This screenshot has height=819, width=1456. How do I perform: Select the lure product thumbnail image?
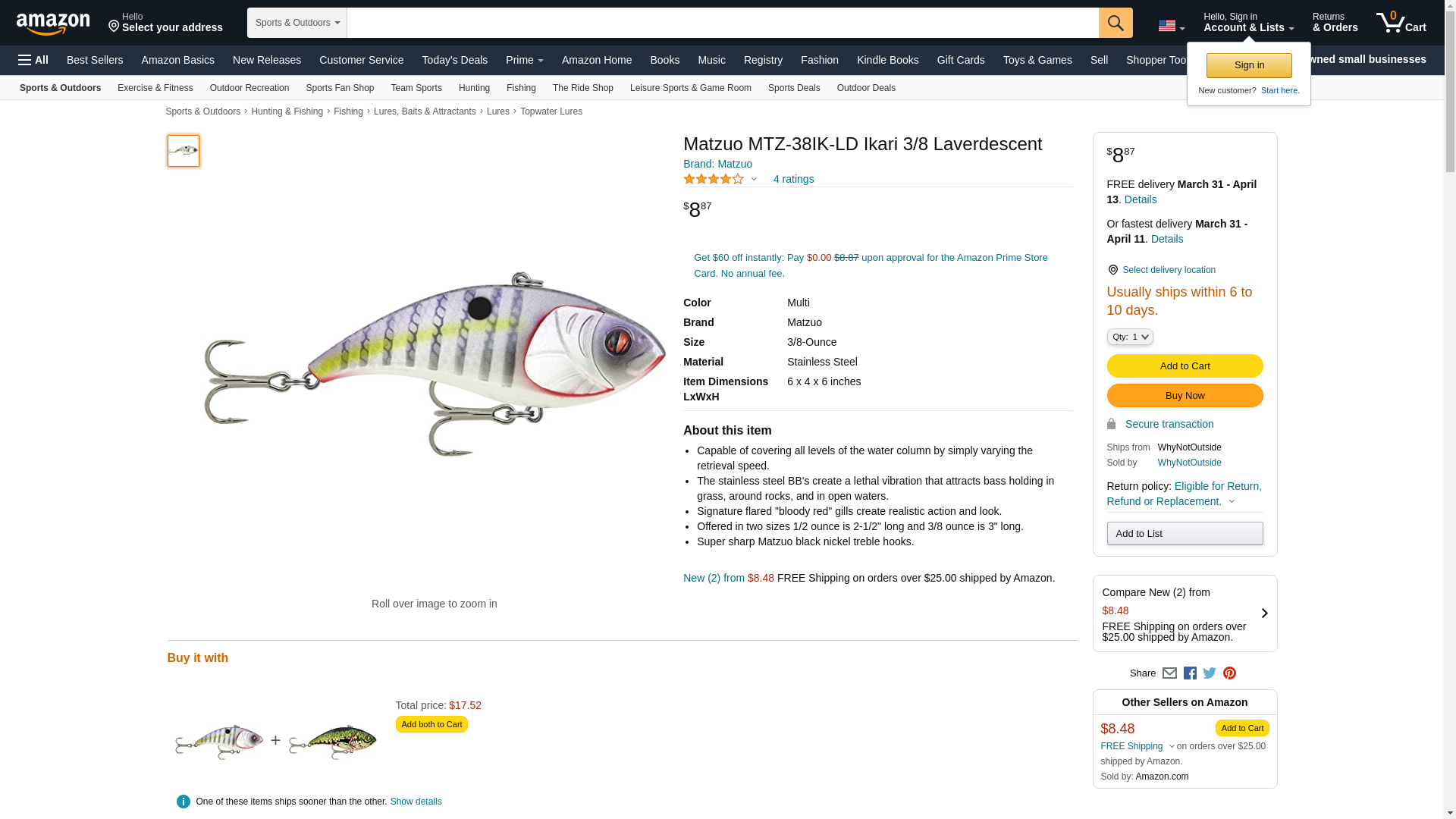[184, 151]
